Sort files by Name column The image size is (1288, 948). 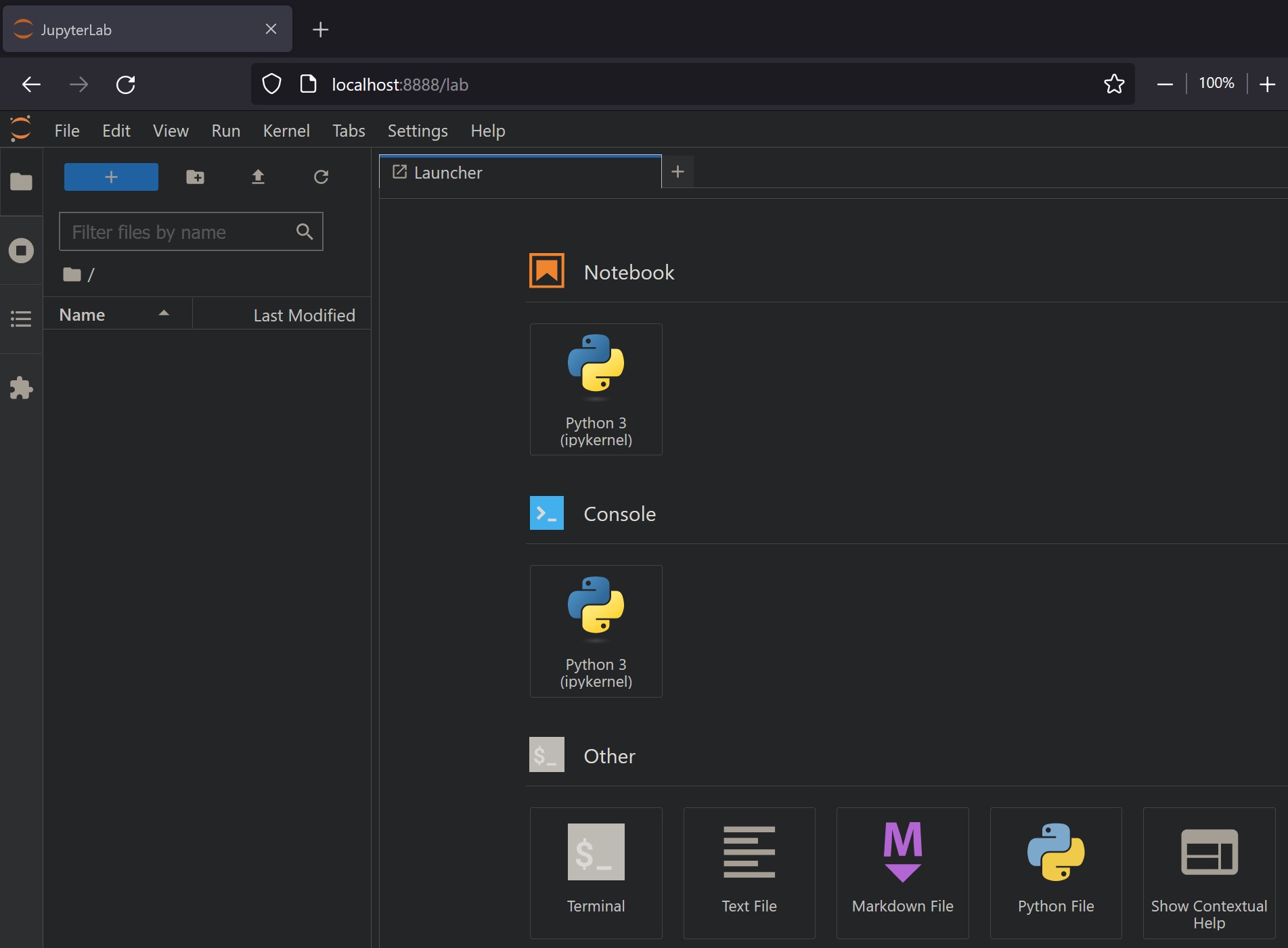point(118,315)
